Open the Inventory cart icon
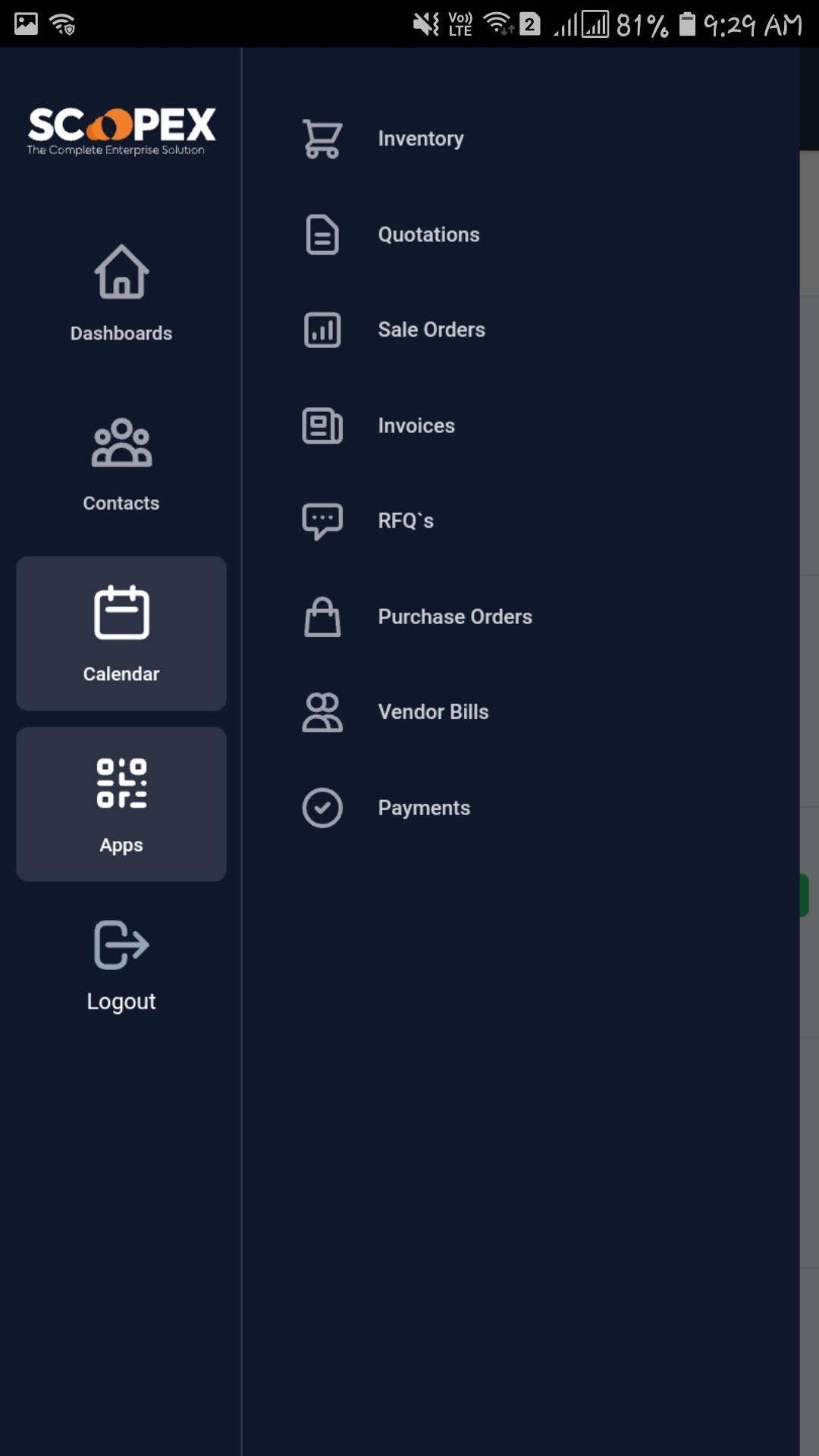Image resolution: width=819 pixels, height=1456 pixels. pos(322,139)
